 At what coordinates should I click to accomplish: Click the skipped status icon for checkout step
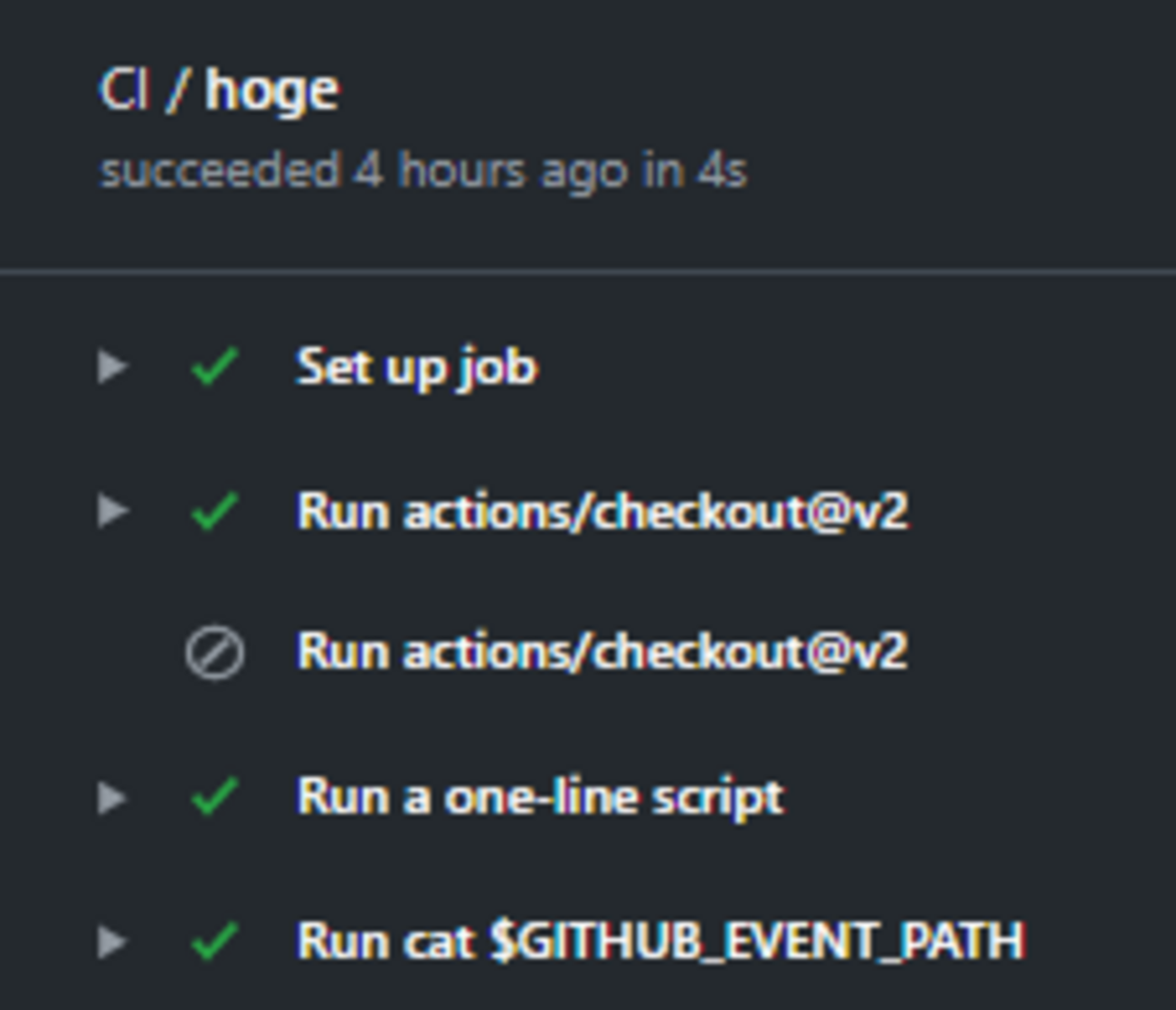tap(214, 652)
